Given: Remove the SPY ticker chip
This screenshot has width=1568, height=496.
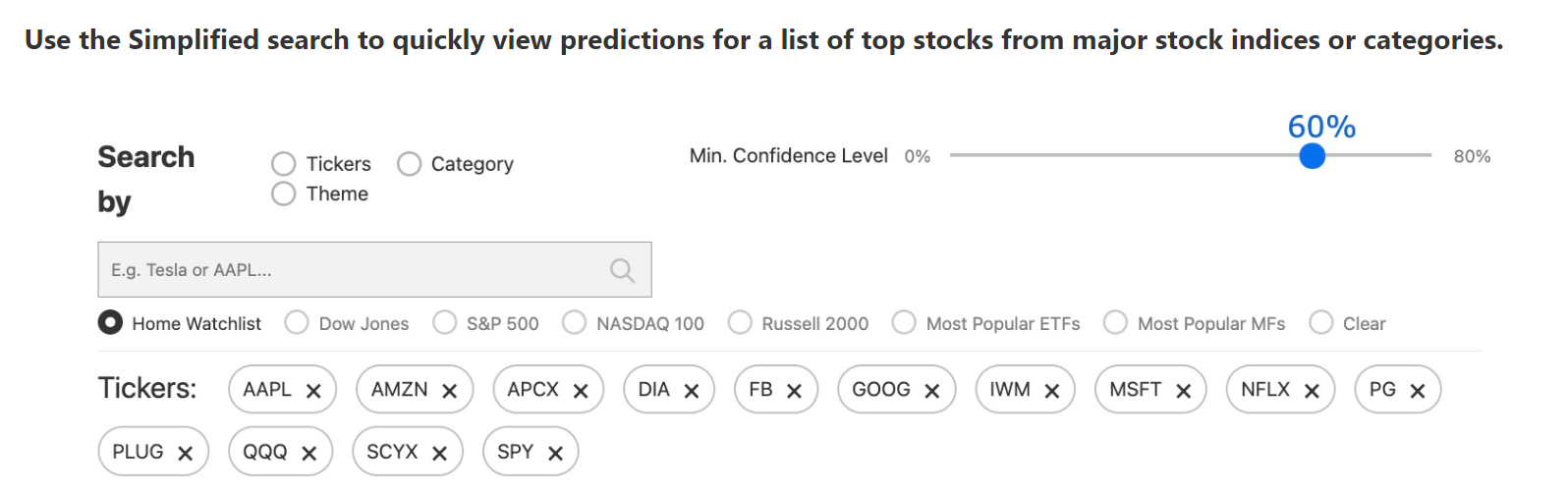Looking at the screenshot, I should 555,453.
